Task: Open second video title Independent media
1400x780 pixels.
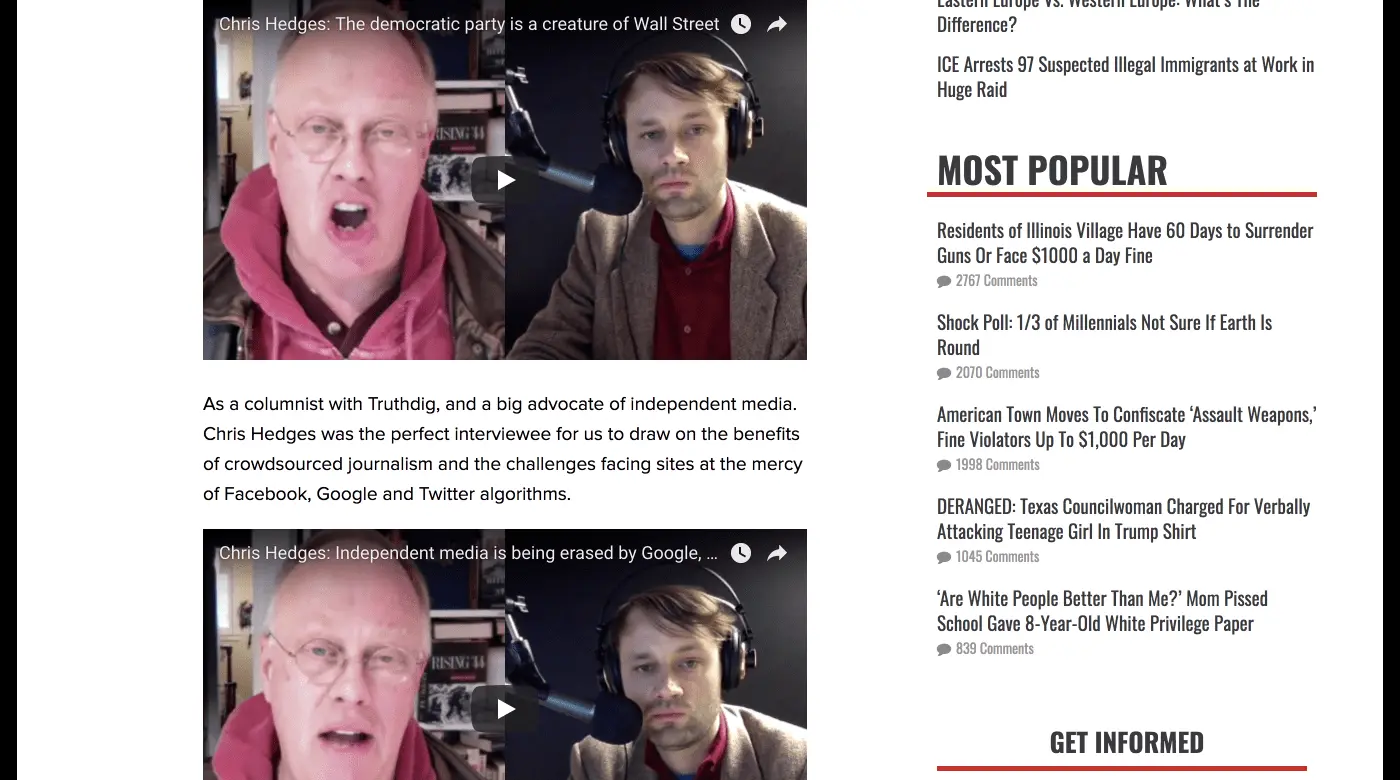Action: (469, 553)
